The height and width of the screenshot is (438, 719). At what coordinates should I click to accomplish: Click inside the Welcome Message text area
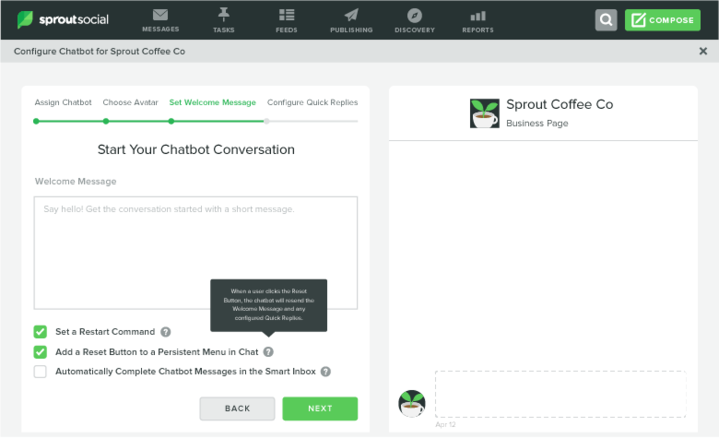[196, 253]
